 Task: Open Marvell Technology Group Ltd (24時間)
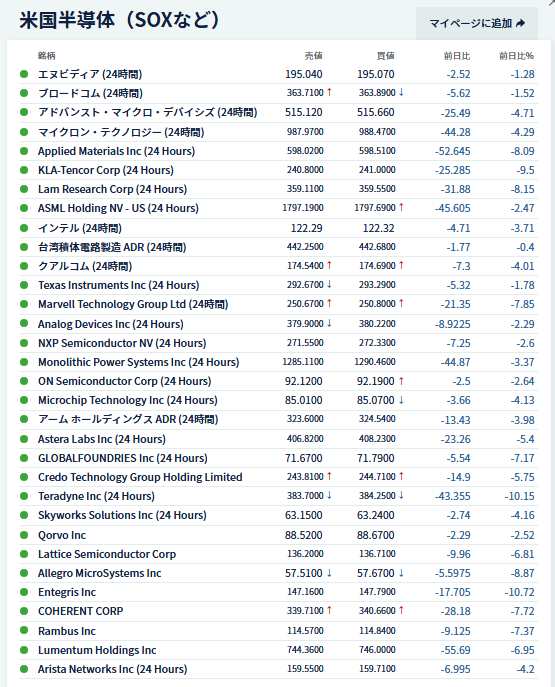point(133,304)
